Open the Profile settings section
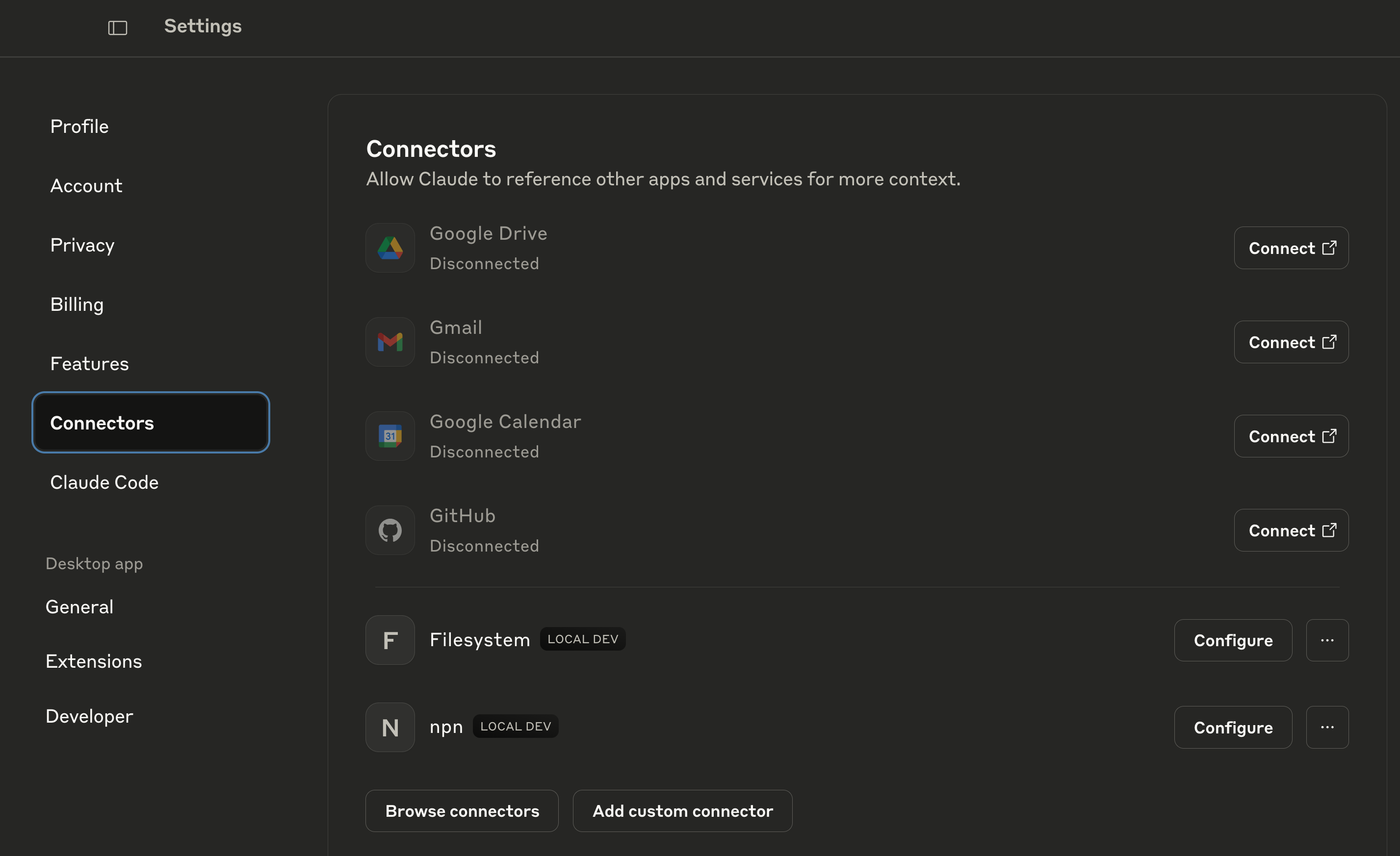Screen dimensions: 1400x856 [79, 126]
